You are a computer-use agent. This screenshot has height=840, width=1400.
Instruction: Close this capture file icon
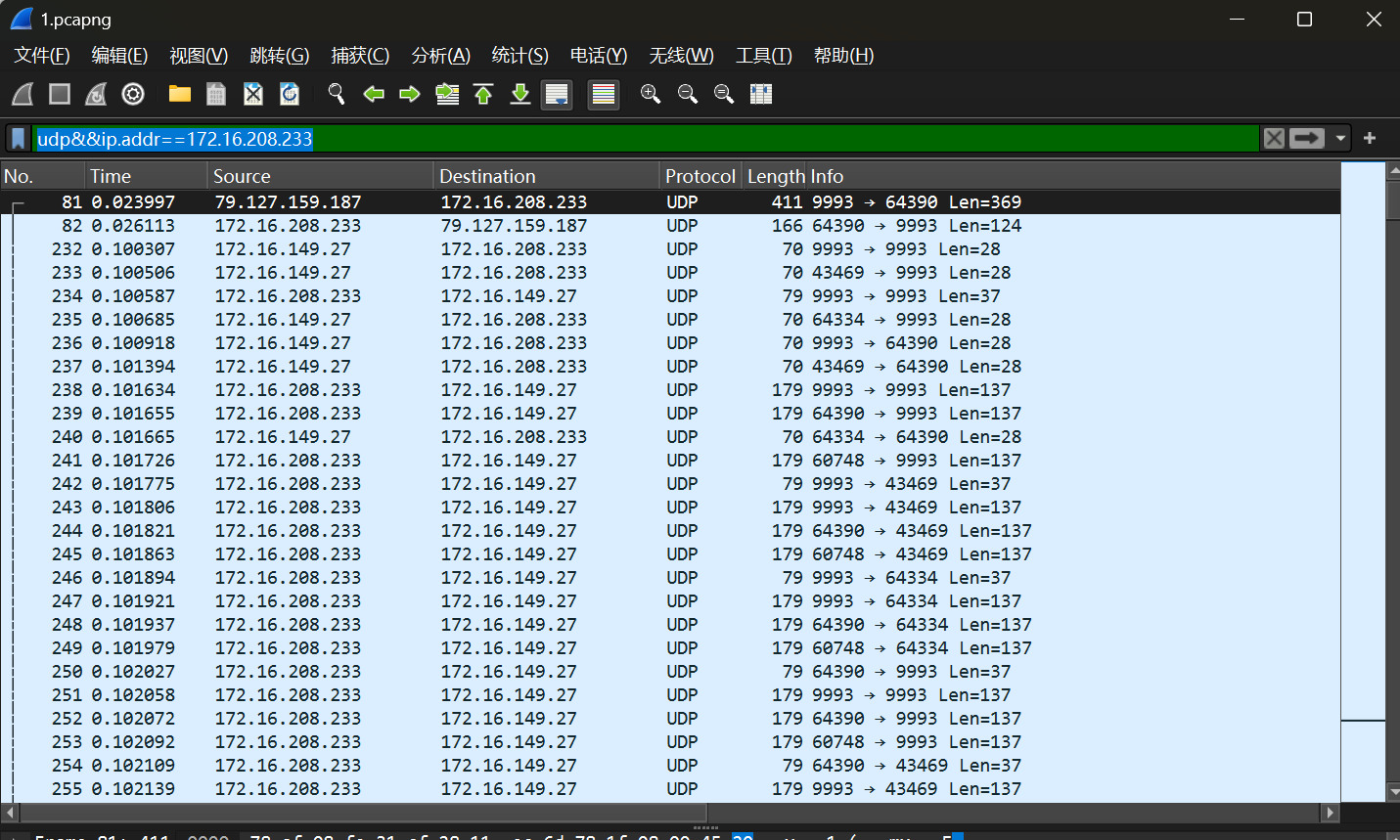[x=253, y=94]
